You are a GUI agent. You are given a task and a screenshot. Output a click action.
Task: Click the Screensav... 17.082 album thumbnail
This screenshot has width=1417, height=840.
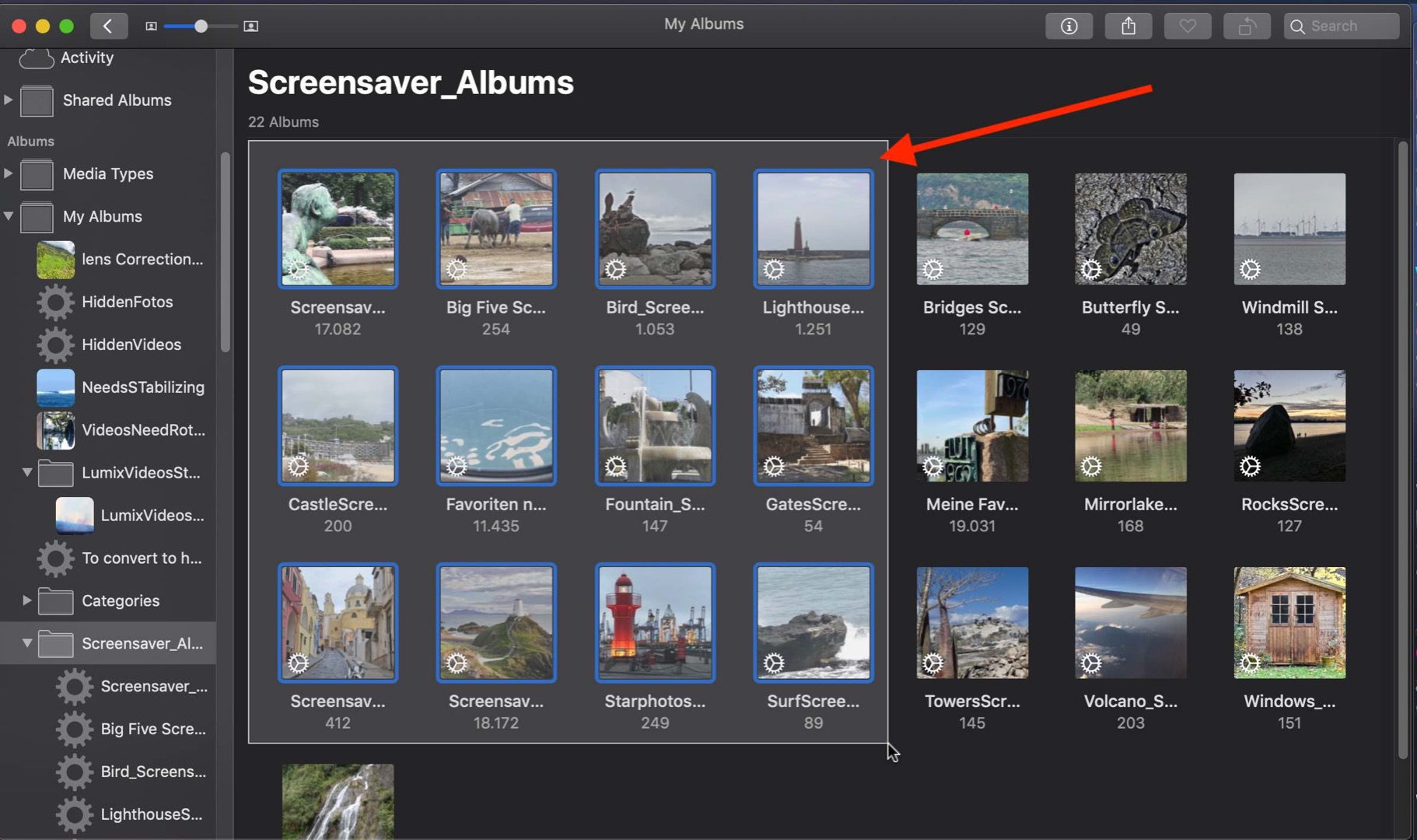coord(338,229)
